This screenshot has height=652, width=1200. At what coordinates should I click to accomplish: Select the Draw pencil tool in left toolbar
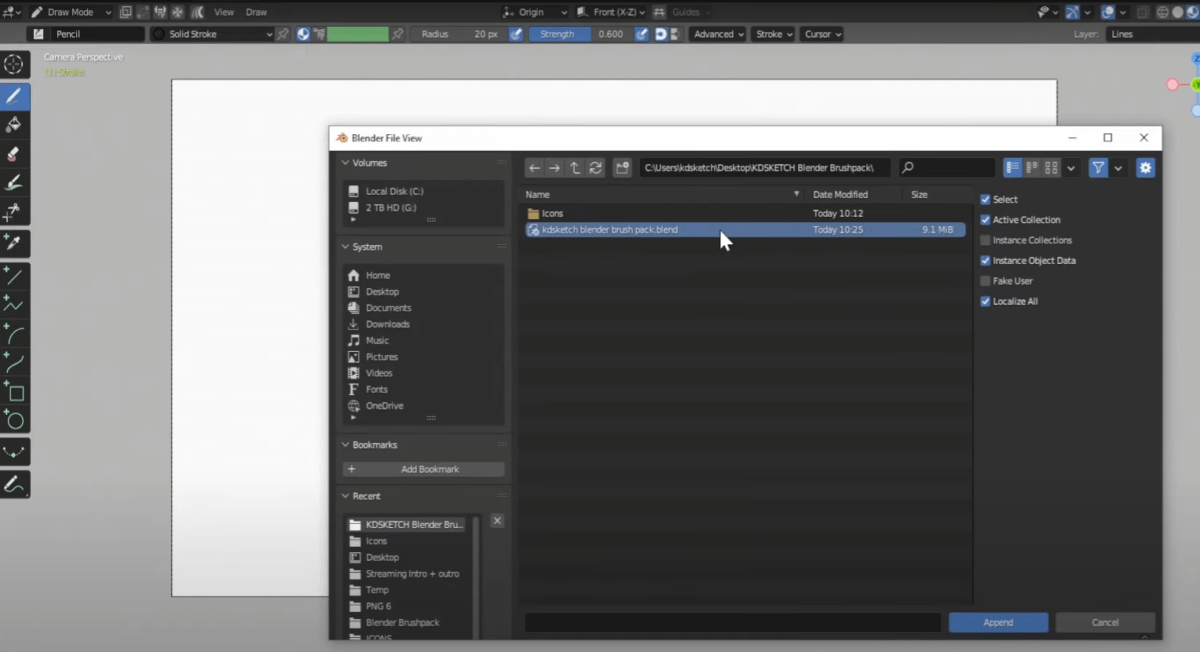[14, 96]
